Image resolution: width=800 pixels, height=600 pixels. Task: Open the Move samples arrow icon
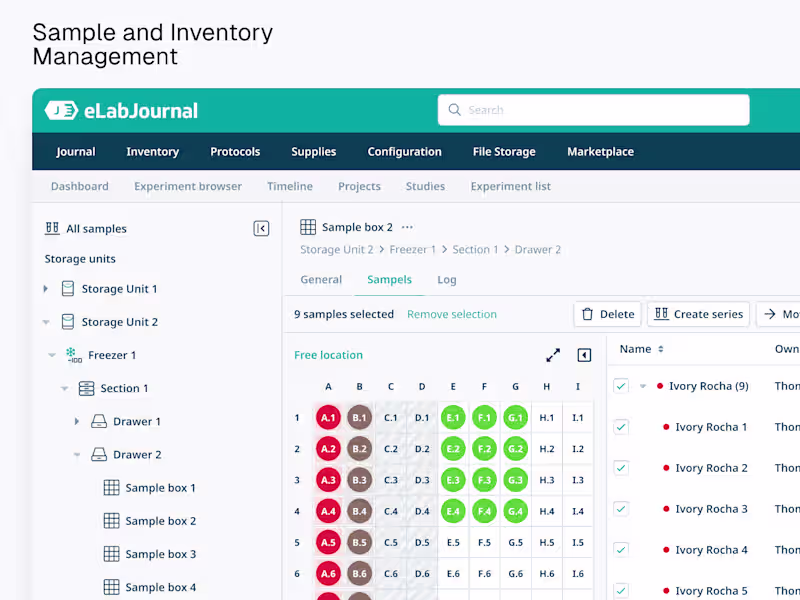(x=770, y=313)
